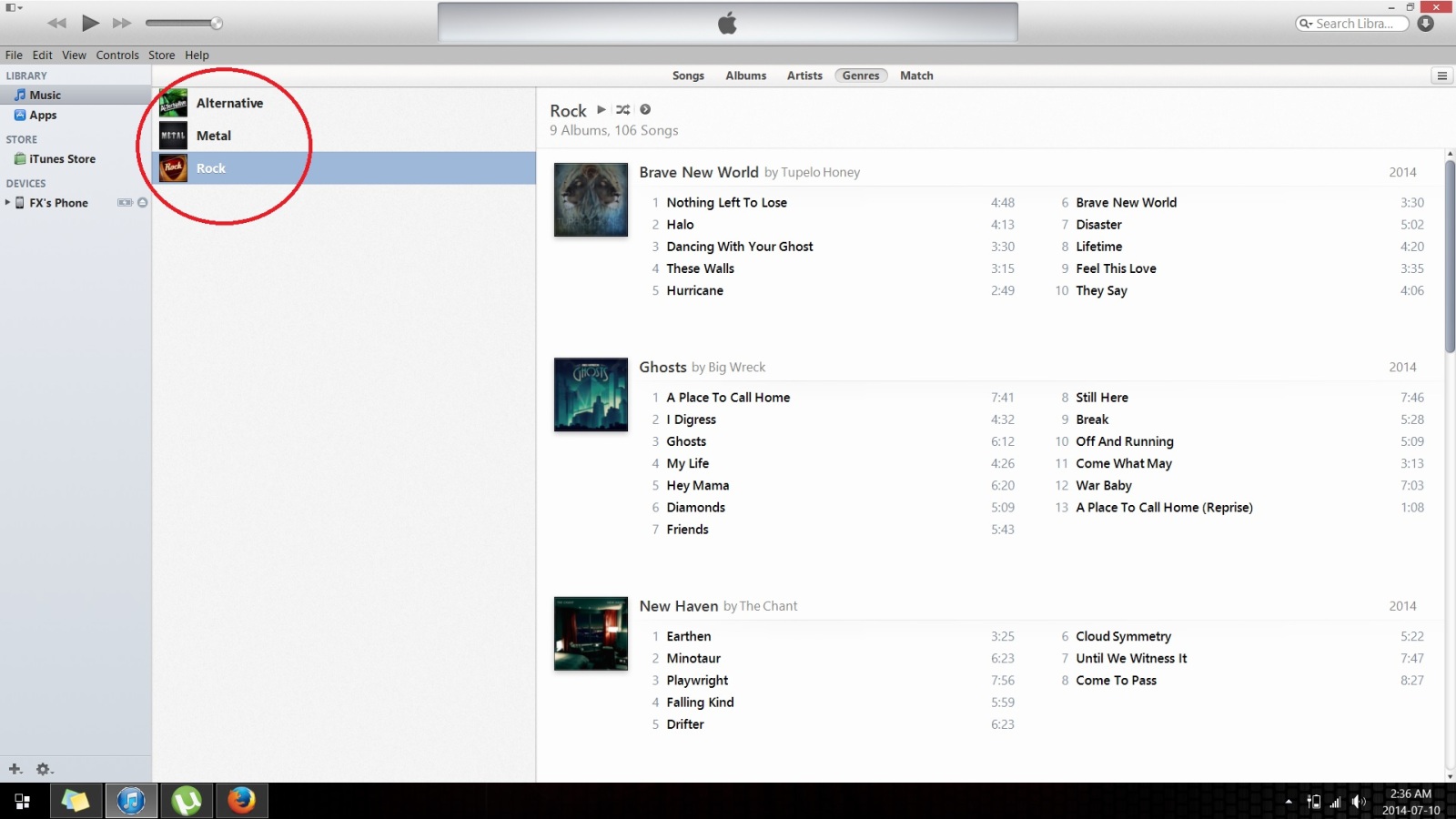Select FX's Phone under Devices
Screen dimensions: 1456x819
click(58, 203)
